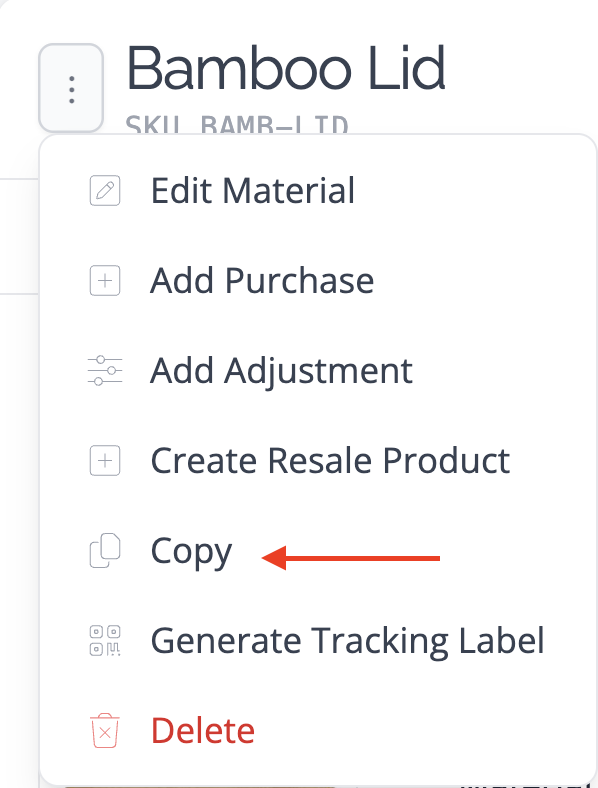Choose the Edit Material menu entry

[253, 190]
